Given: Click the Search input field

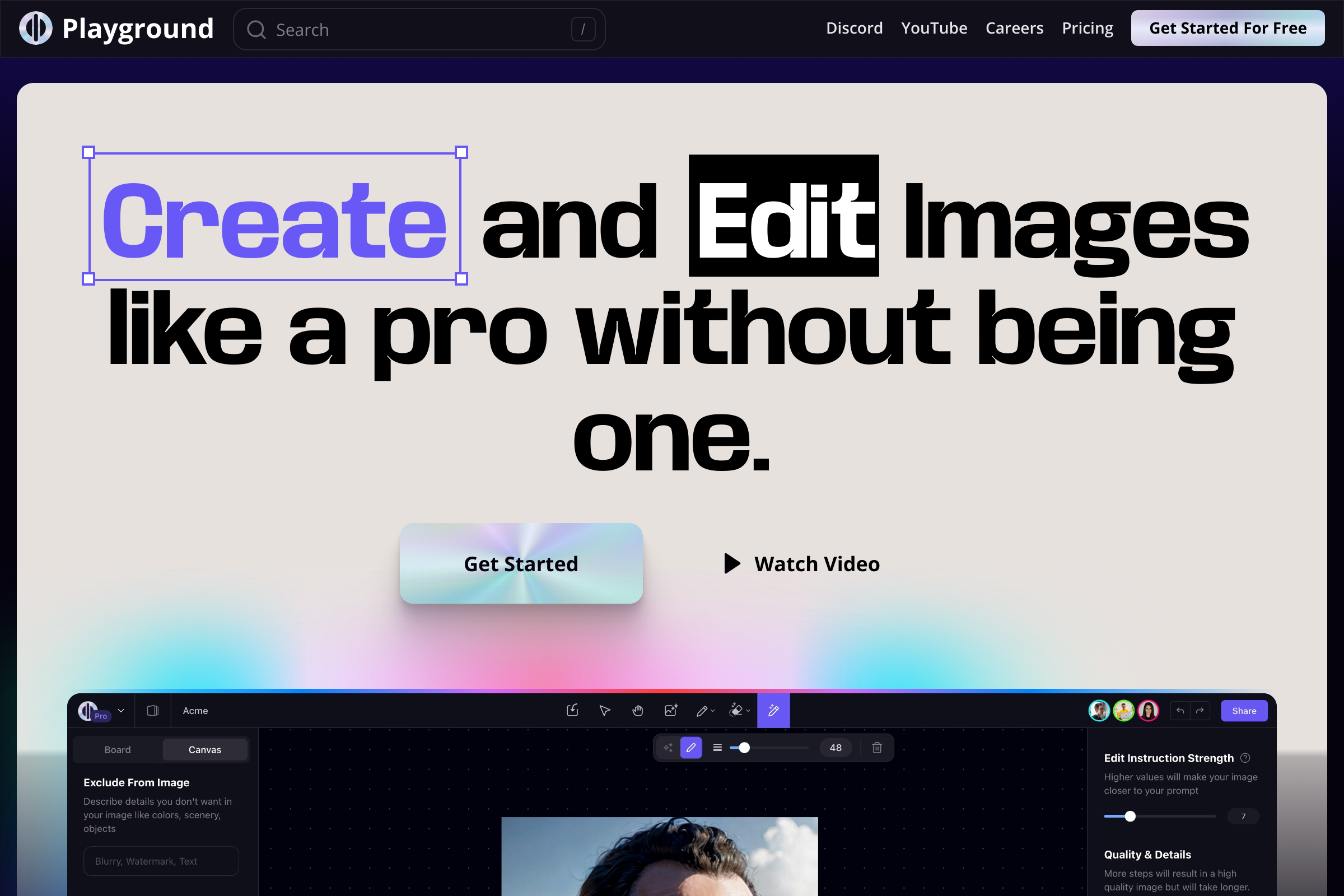Looking at the screenshot, I should [x=419, y=29].
